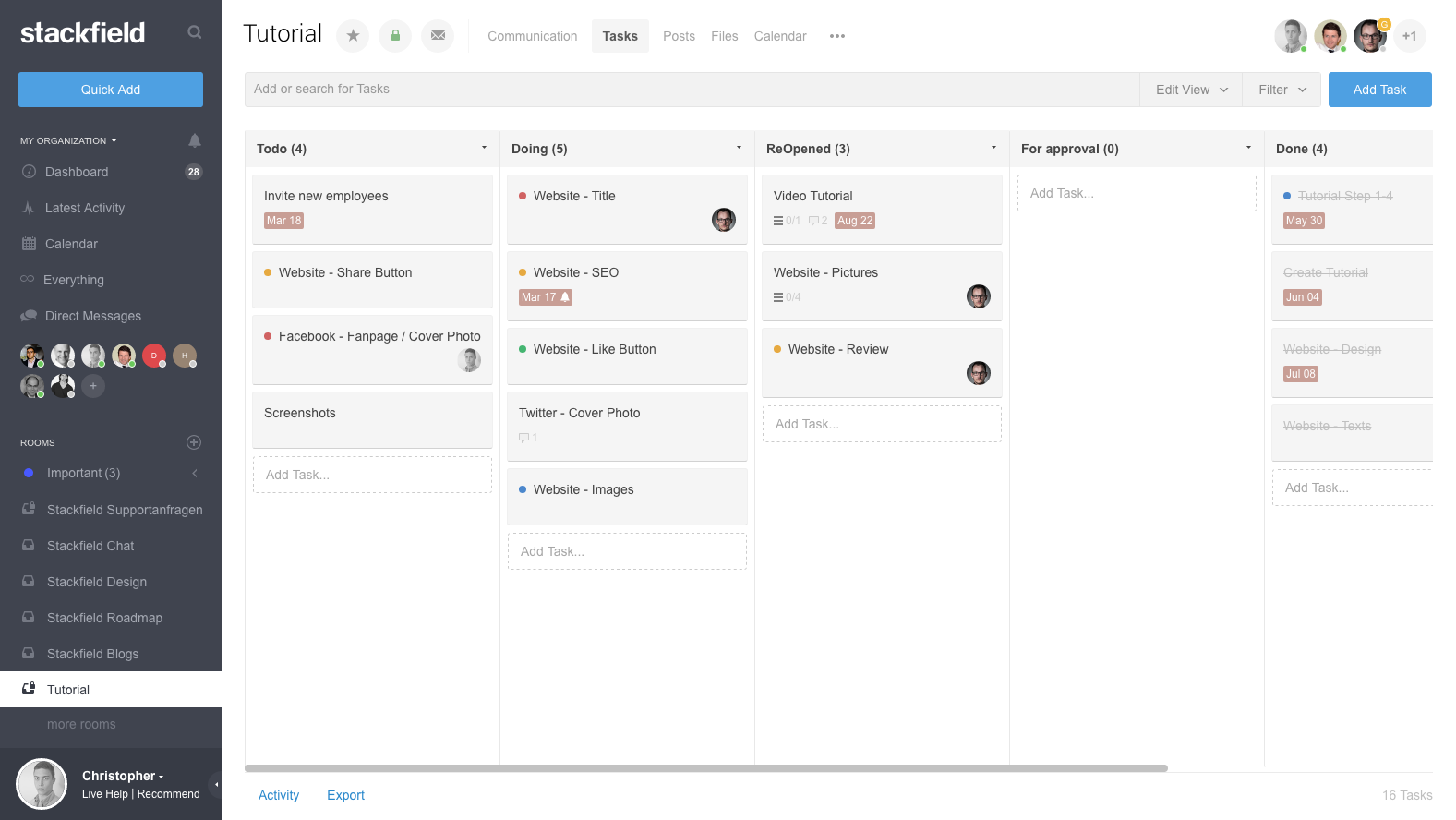Open the Calendar tab in Tutorial
This screenshot has height=820, width=1456.
click(780, 36)
